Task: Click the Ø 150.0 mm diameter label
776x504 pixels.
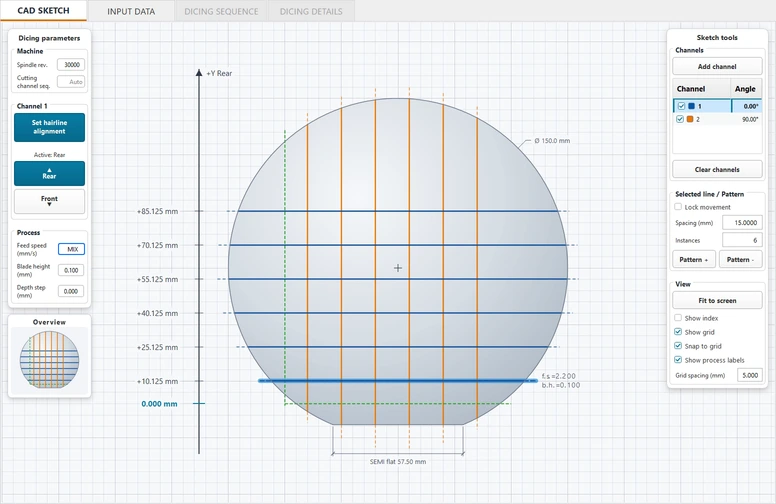Action: 552,141
